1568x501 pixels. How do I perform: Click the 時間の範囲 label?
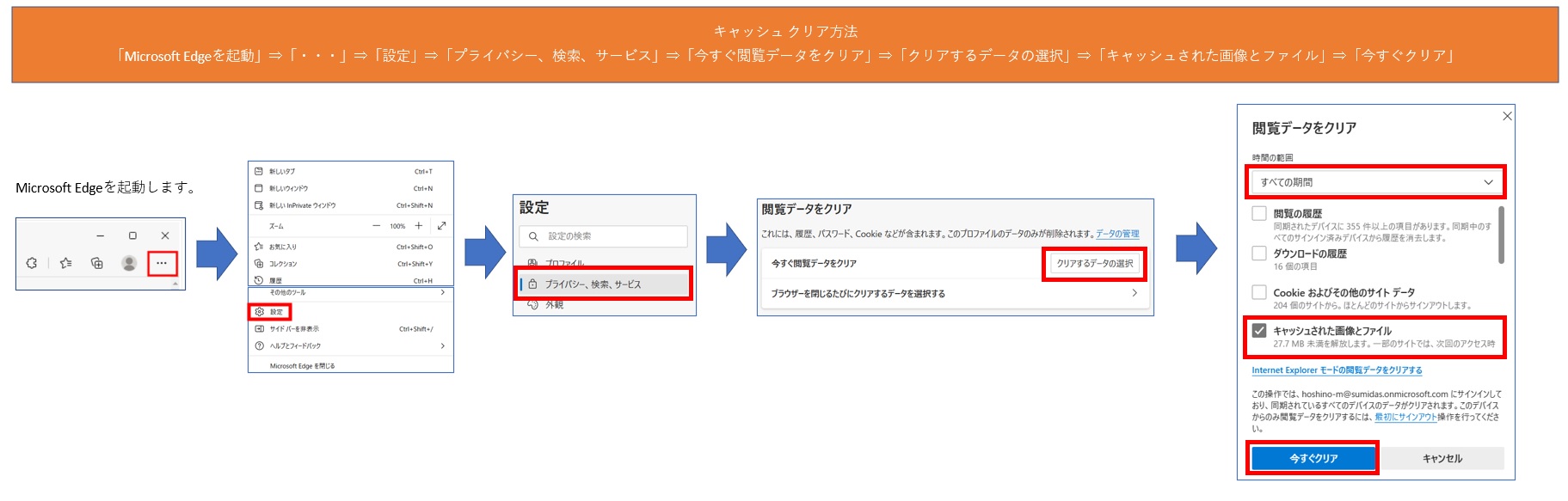[1272, 158]
